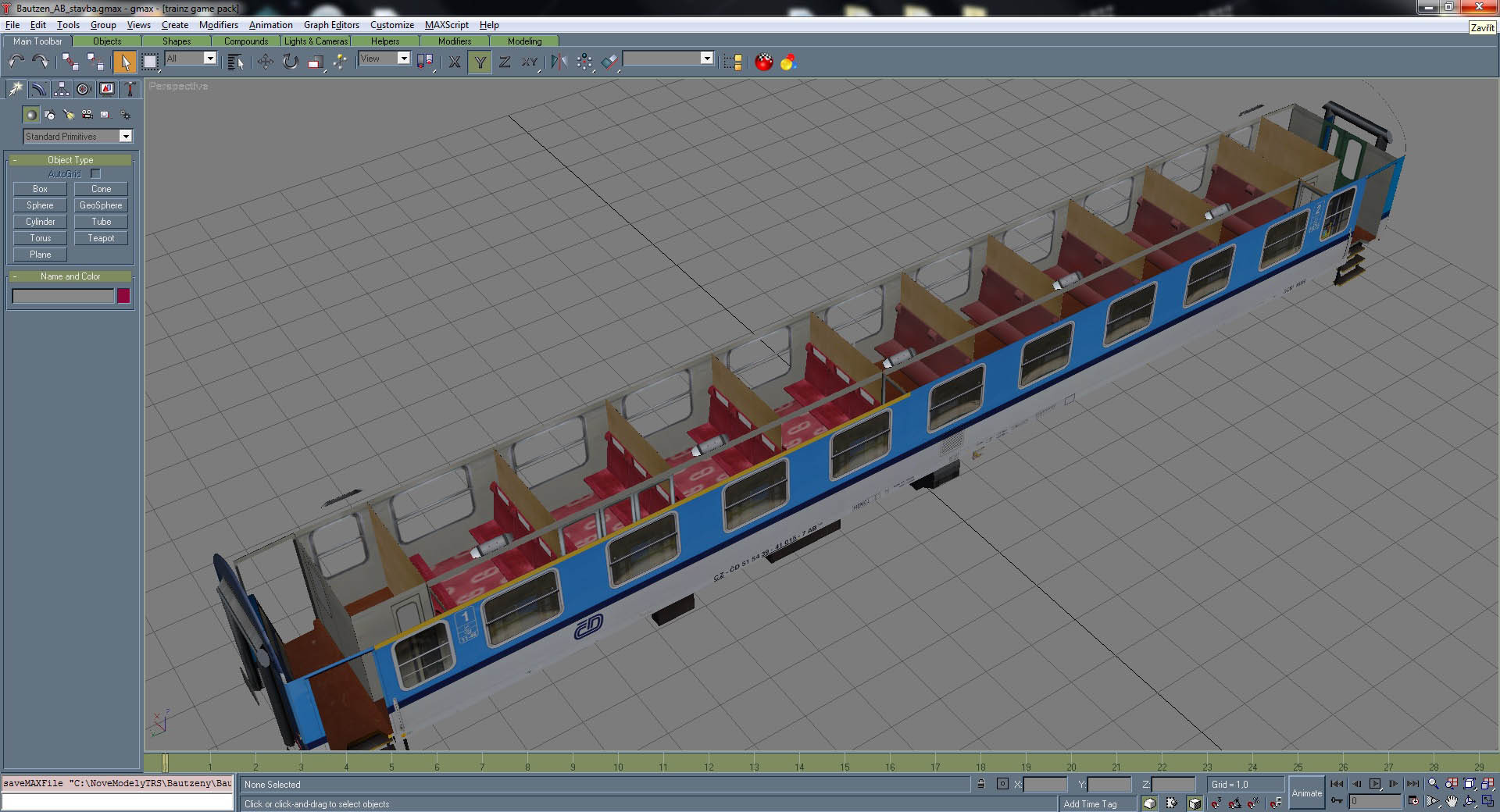
Task: Open the MAXScript menu
Action: coord(447,25)
